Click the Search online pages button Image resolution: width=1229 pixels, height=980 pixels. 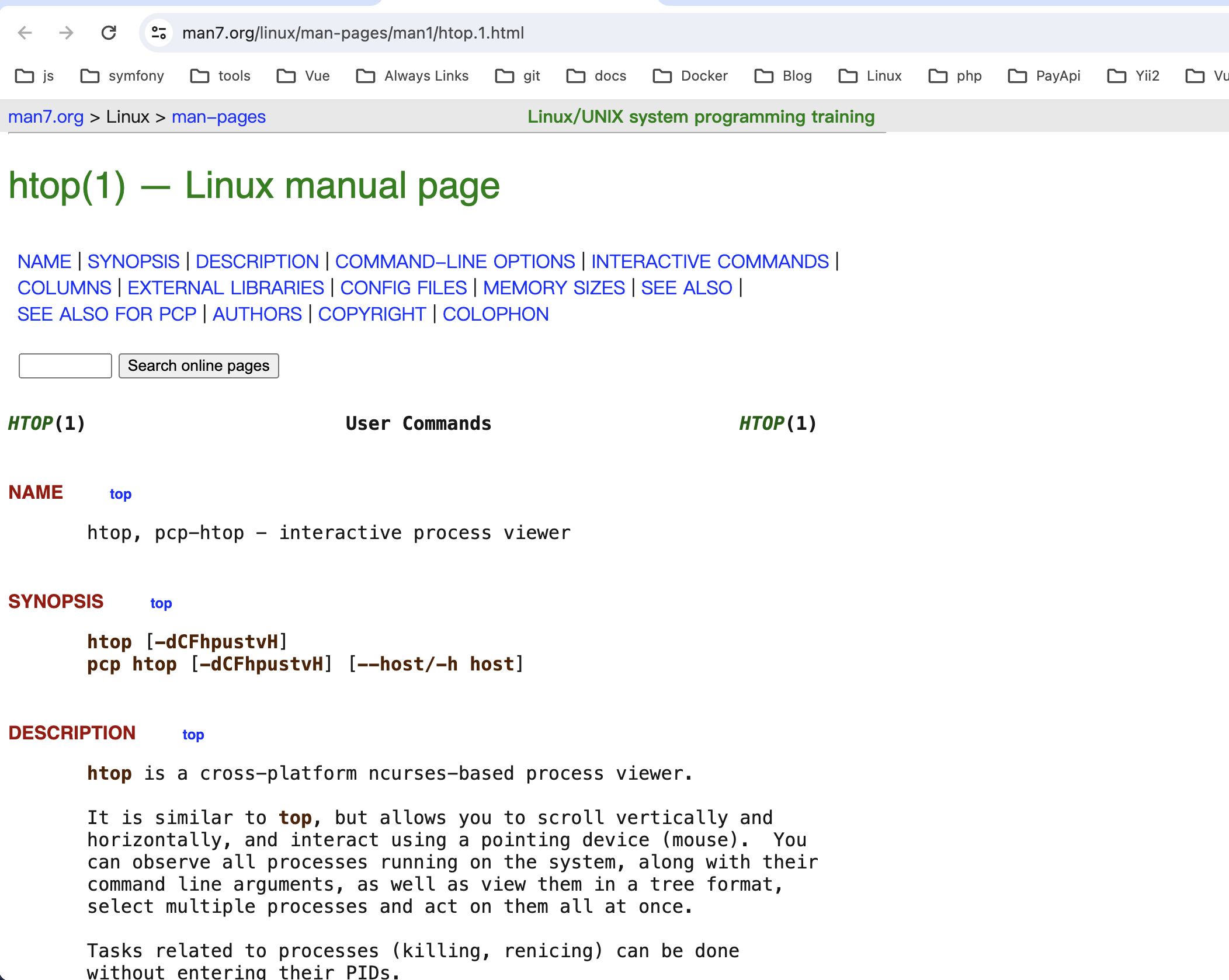(x=199, y=366)
